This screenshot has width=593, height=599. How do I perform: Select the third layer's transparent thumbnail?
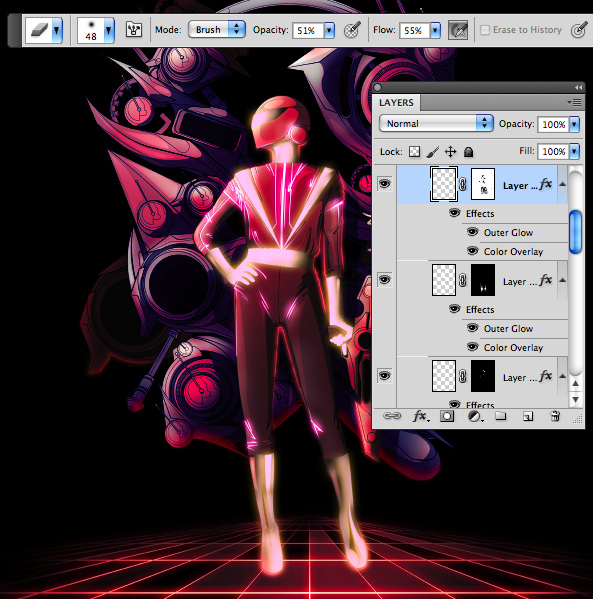(444, 376)
